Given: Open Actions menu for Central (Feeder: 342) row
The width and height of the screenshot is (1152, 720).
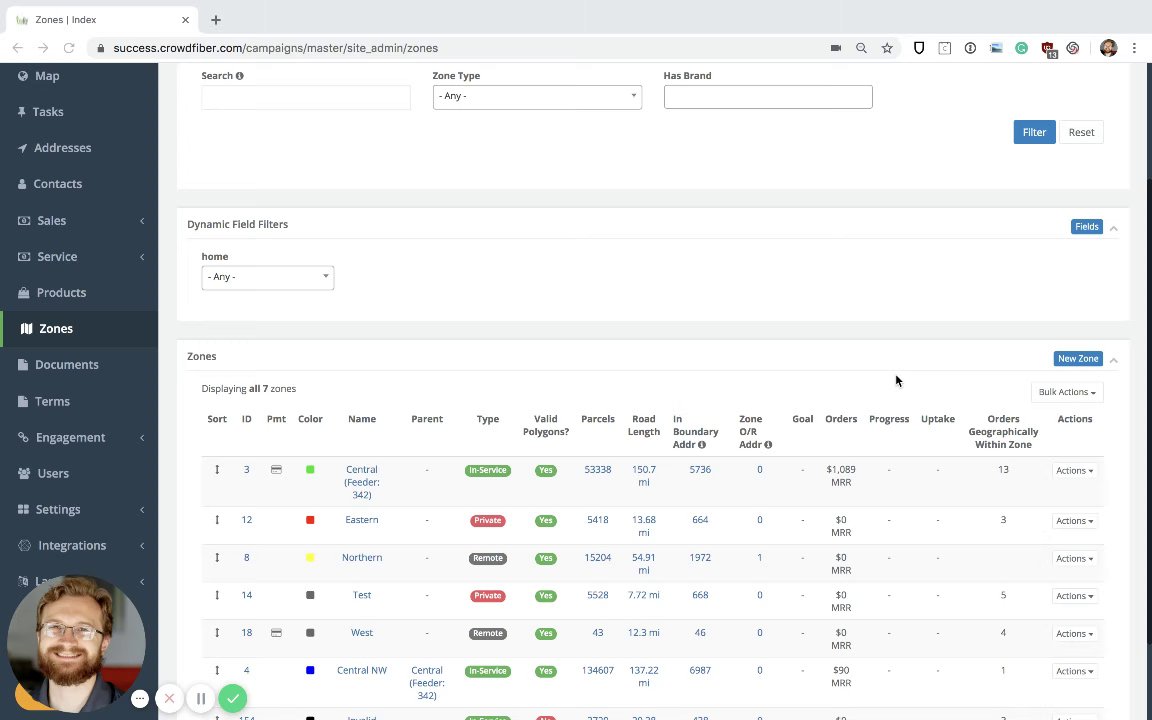Looking at the screenshot, I should 1074,470.
